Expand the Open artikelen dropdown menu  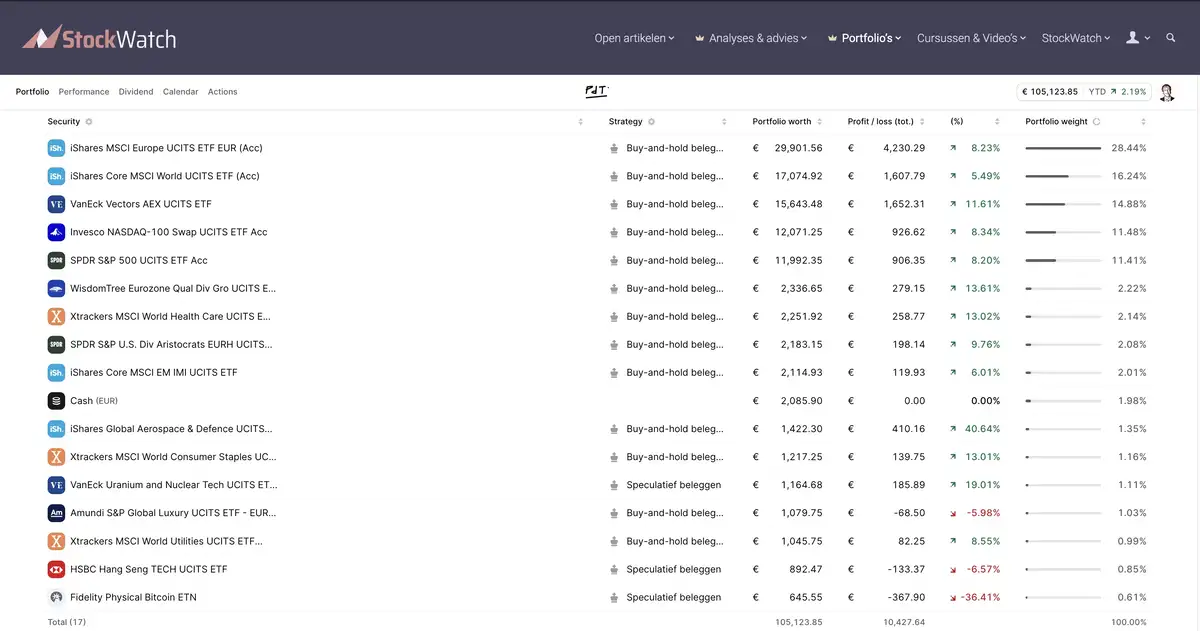point(634,38)
